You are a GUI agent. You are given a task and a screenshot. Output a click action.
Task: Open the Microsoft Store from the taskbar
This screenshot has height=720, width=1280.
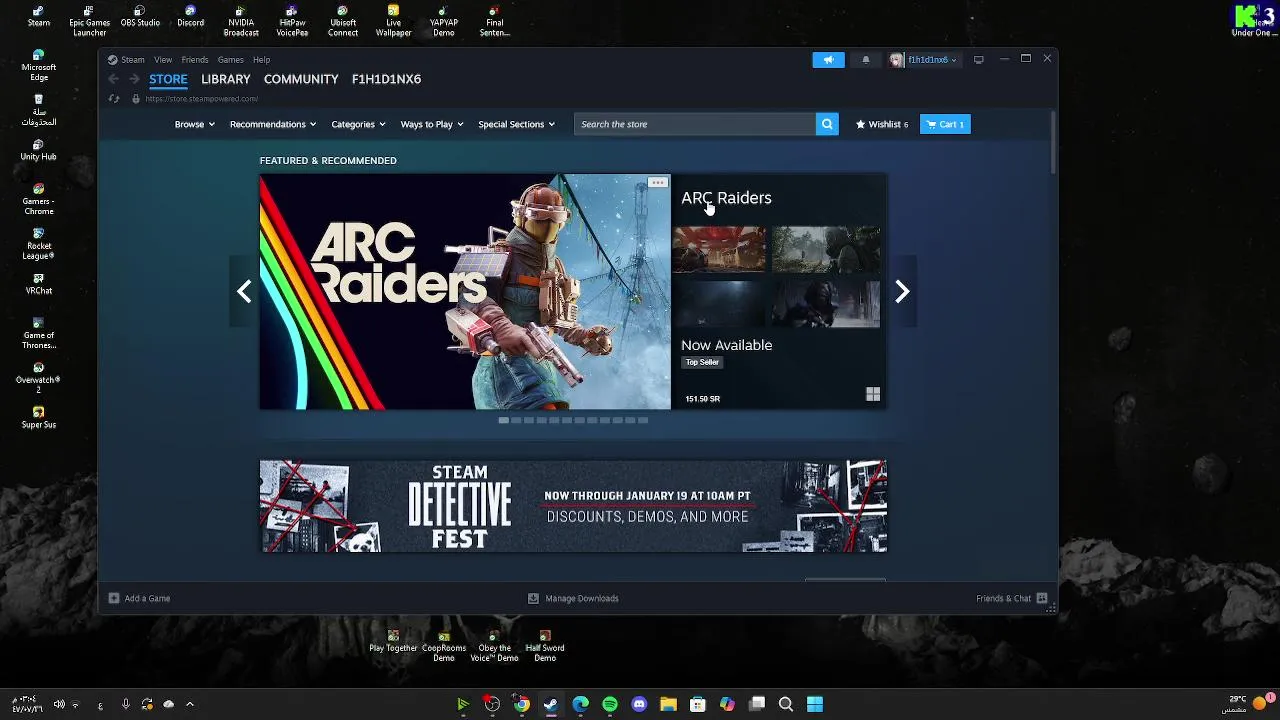point(698,704)
